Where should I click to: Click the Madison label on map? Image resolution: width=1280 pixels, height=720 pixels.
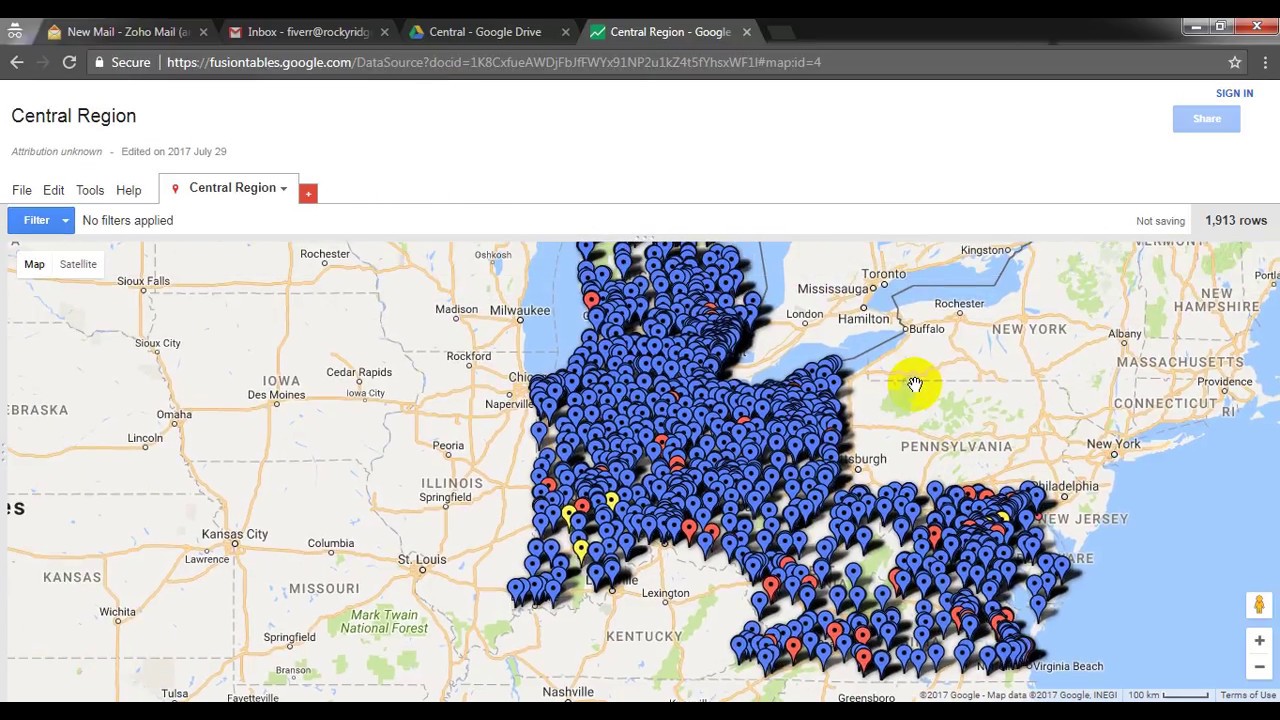point(457,310)
